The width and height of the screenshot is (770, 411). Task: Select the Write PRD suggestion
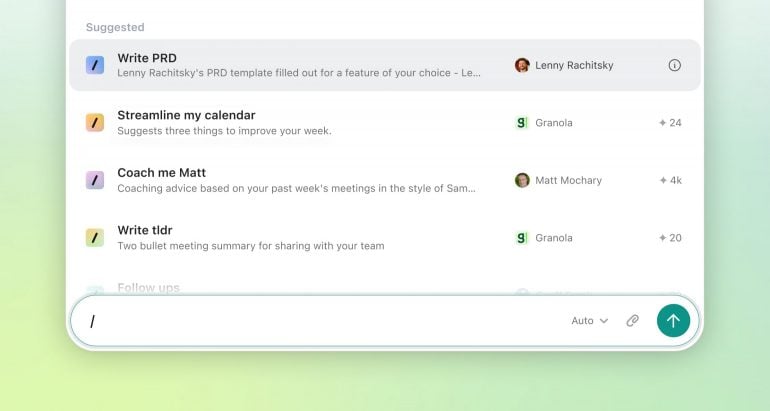pos(298,65)
